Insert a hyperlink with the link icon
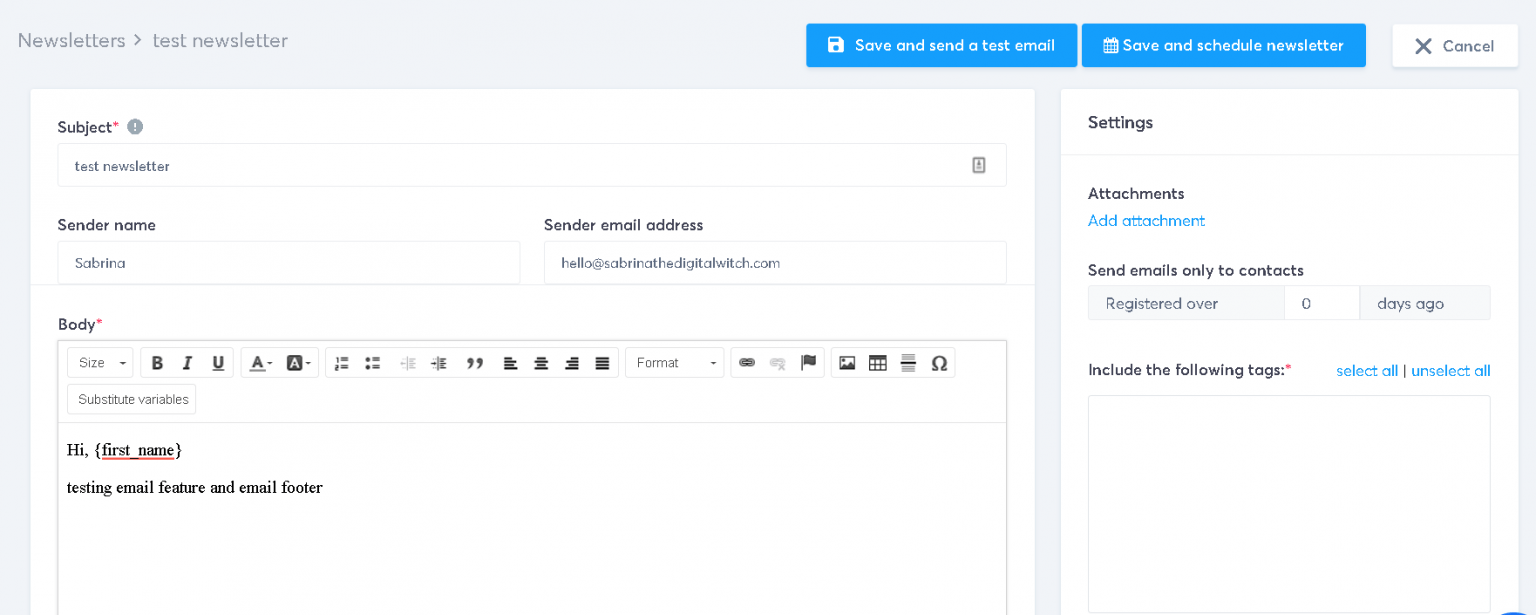The width and height of the screenshot is (1536, 615). point(747,362)
